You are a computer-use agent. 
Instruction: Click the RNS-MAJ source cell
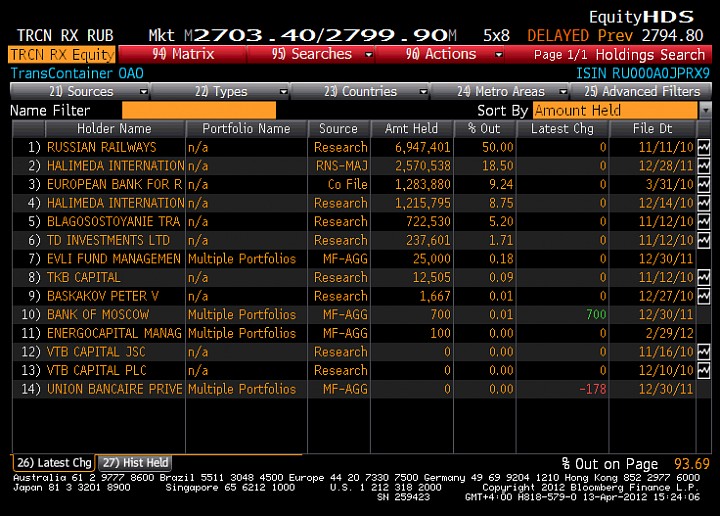click(342, 166)
